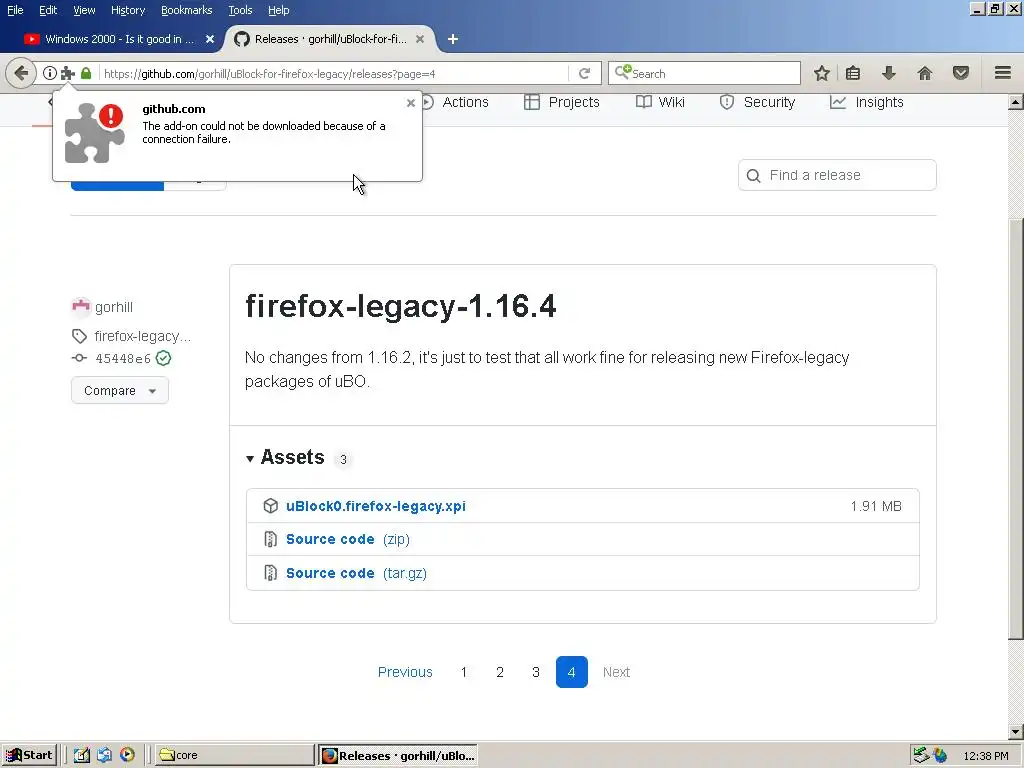Click the scrollbar up arrow
Screen dimensions: 1024x768
point(1016,102)
